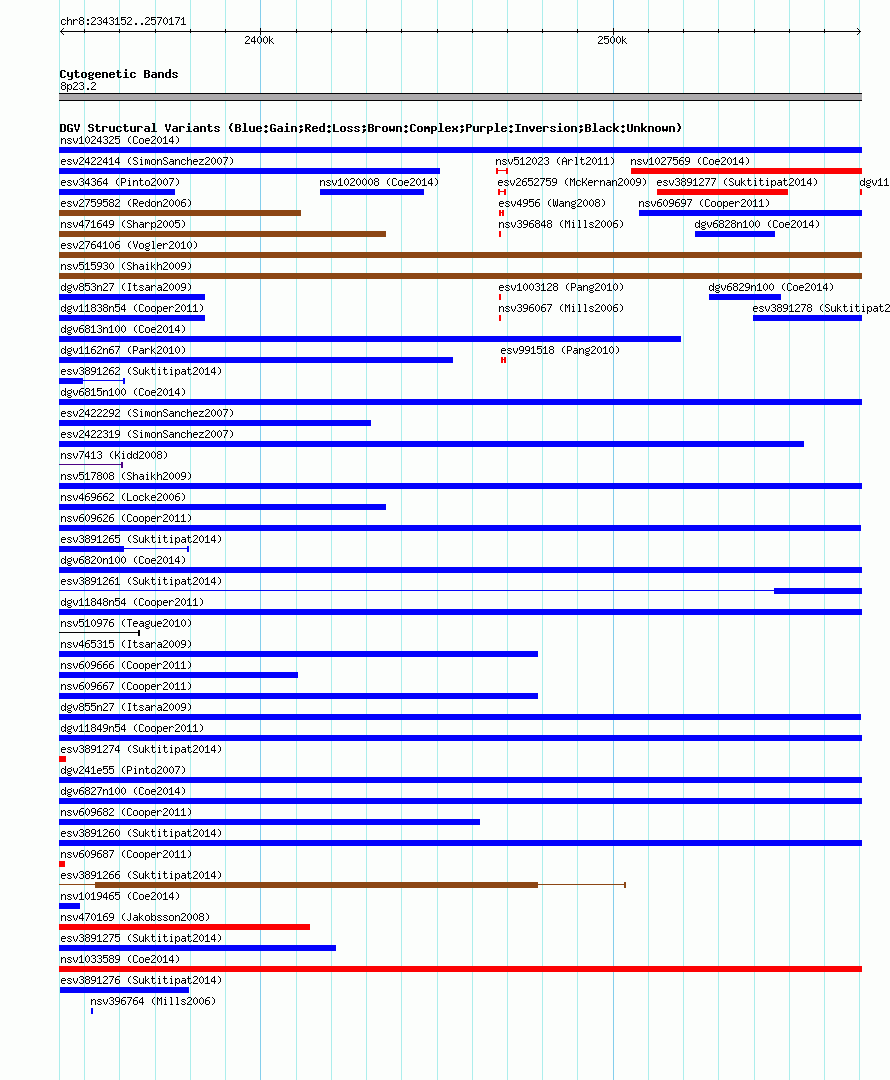
Task: Click esv1003128 (Pang2010) label
Action: pos(561,287)
